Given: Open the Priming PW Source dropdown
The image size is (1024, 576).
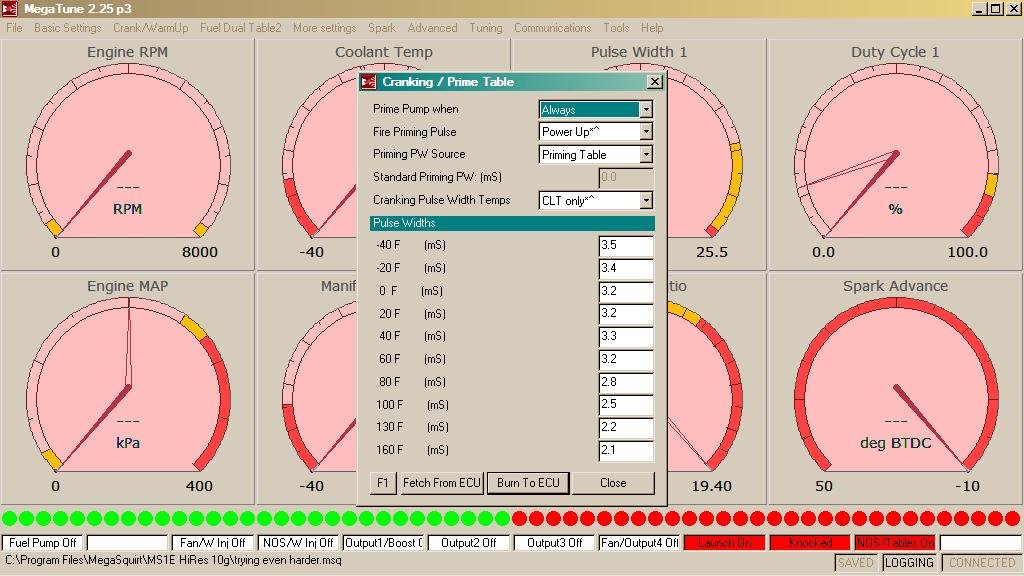Looking at the screenshot, I should pos(646,155).
